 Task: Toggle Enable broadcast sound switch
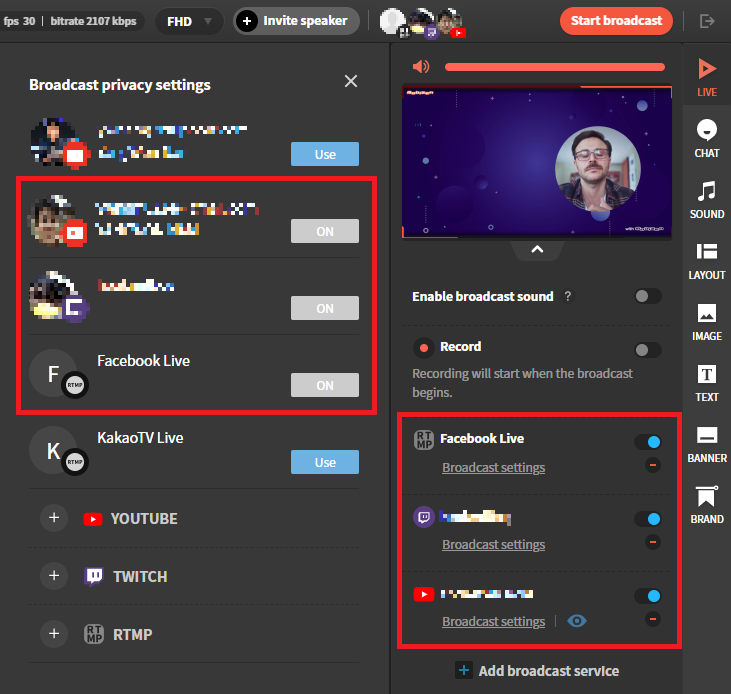648,296
